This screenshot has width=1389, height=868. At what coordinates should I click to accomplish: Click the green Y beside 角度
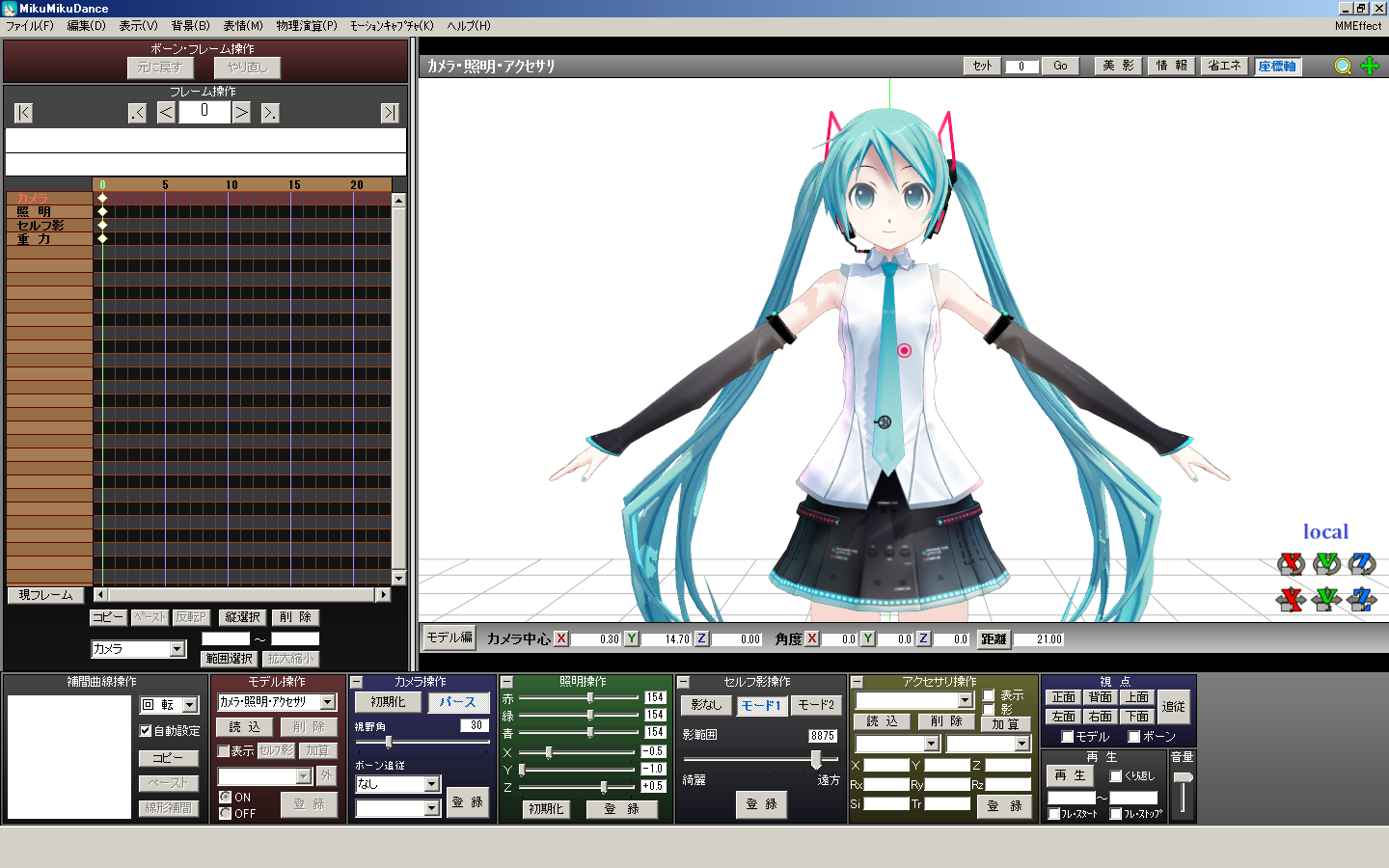(x=868, y=638)
